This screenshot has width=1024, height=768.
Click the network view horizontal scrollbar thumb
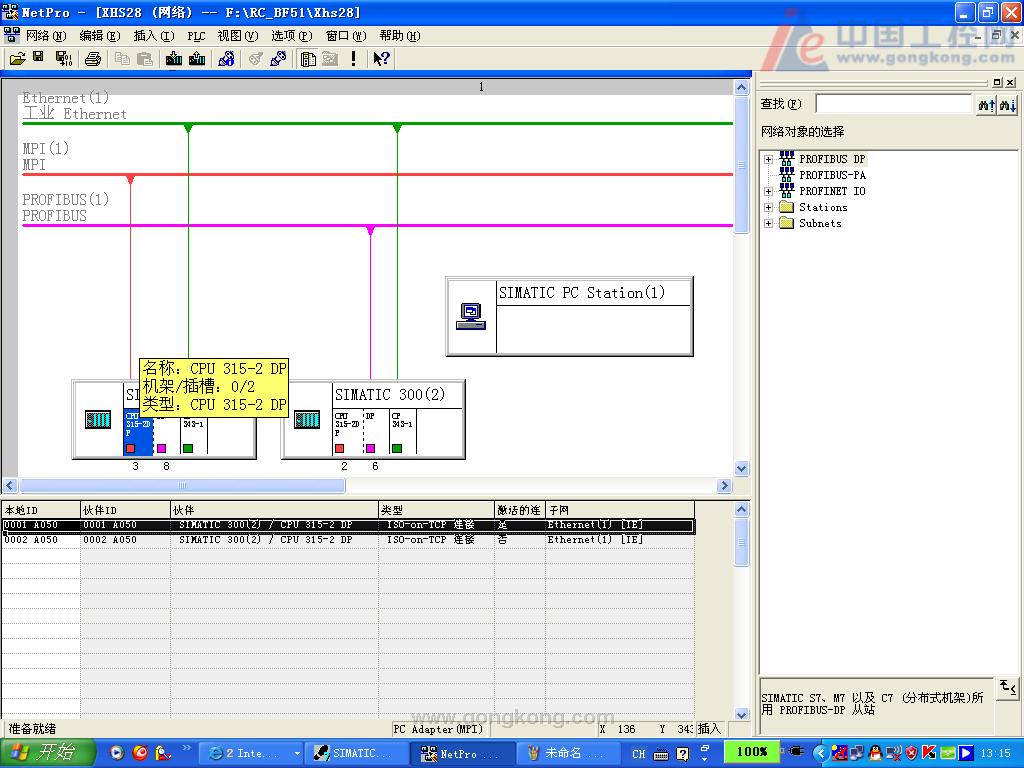(182, 486)
